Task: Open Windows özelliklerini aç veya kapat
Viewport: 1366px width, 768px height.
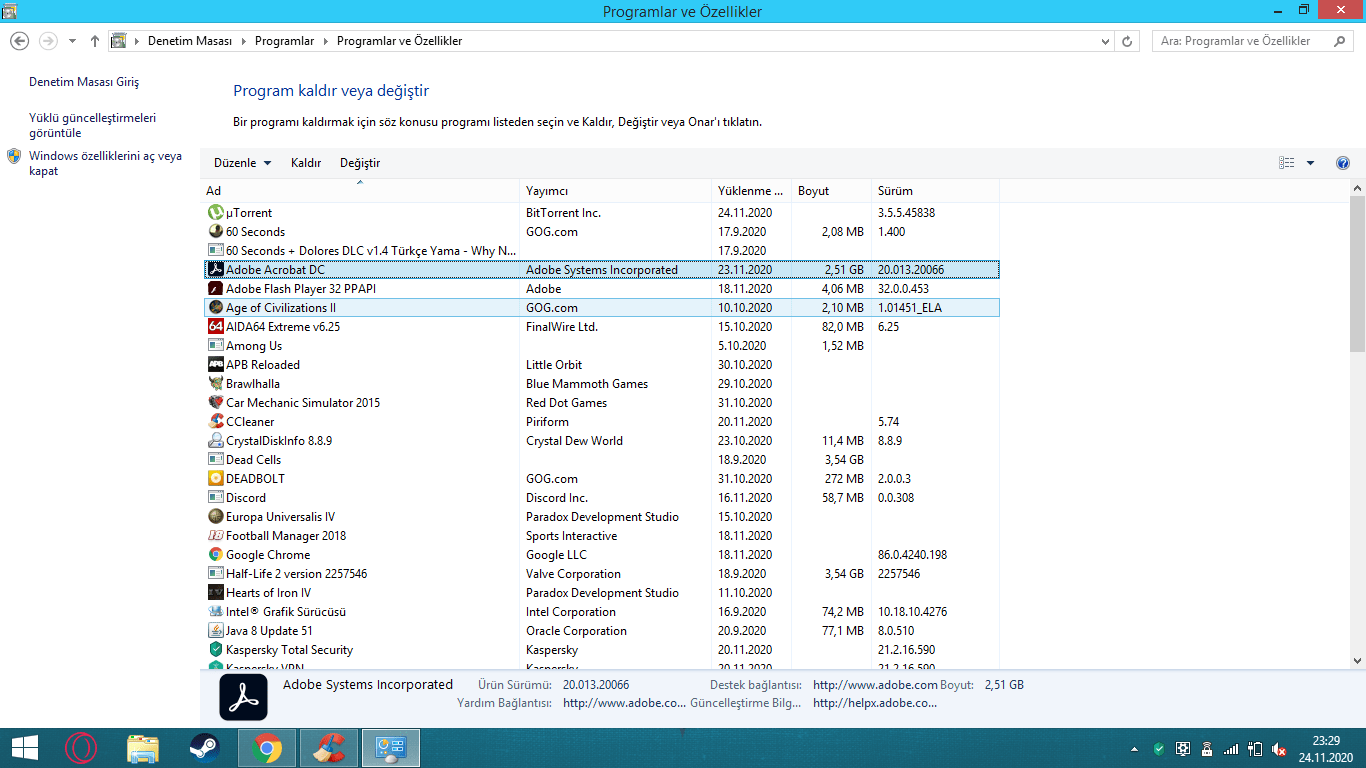Action: pos(105,163)
